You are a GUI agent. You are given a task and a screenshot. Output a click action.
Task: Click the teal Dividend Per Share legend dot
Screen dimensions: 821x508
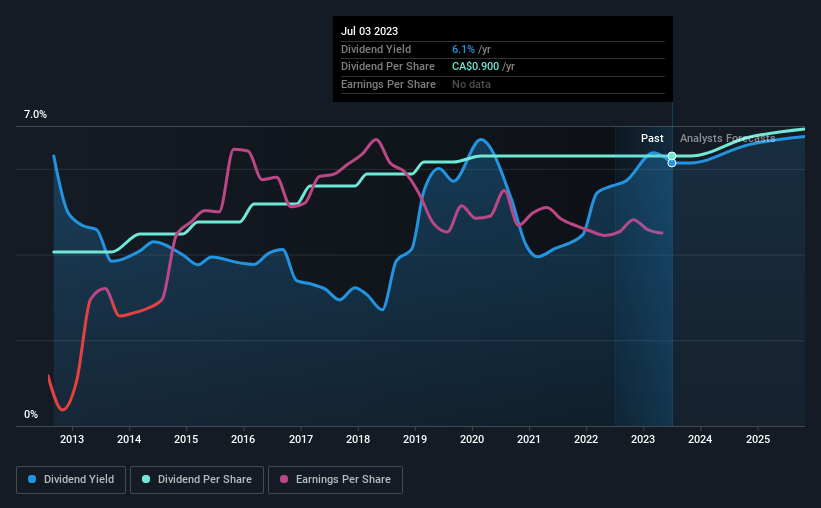(x=146, y=479)
